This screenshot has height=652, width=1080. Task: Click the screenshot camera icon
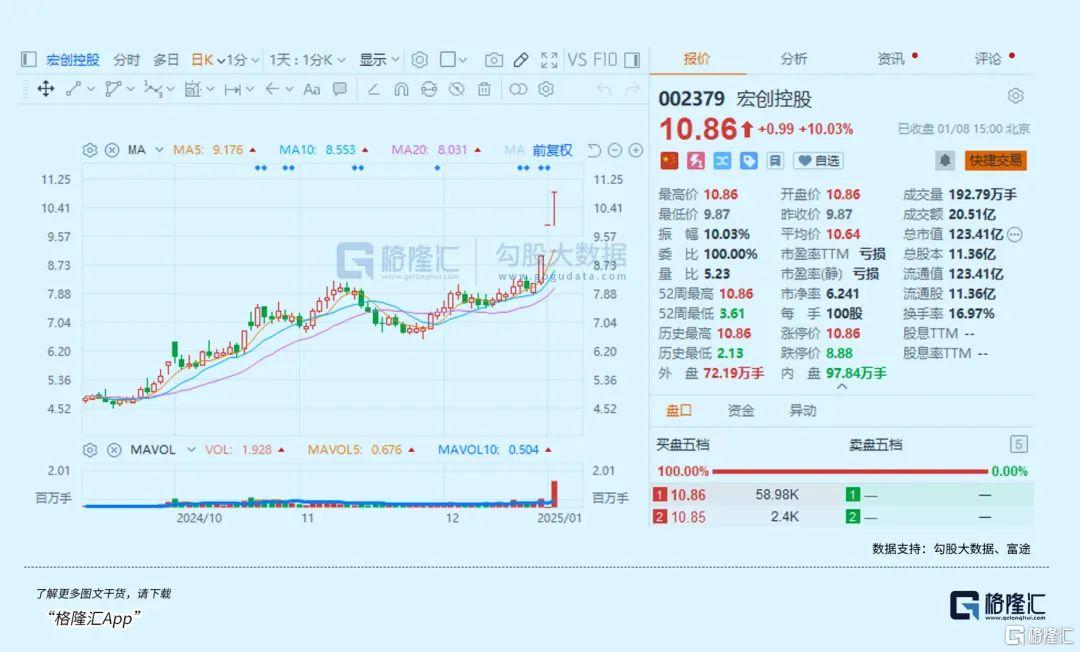[x=494, y=60]
